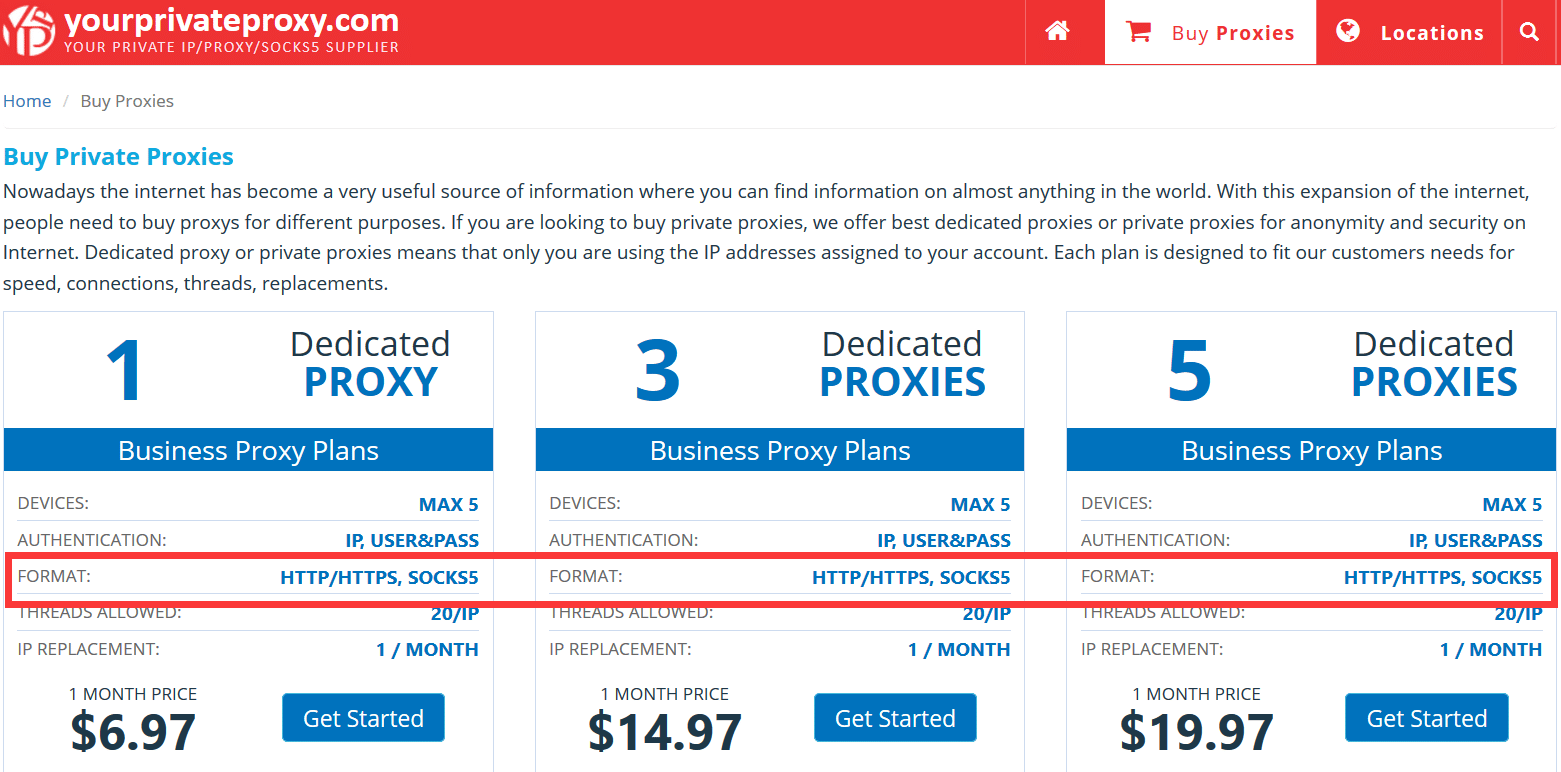
Task: Select the shopping cart icon beside Buy Proxies
Action: [1137, 31]
